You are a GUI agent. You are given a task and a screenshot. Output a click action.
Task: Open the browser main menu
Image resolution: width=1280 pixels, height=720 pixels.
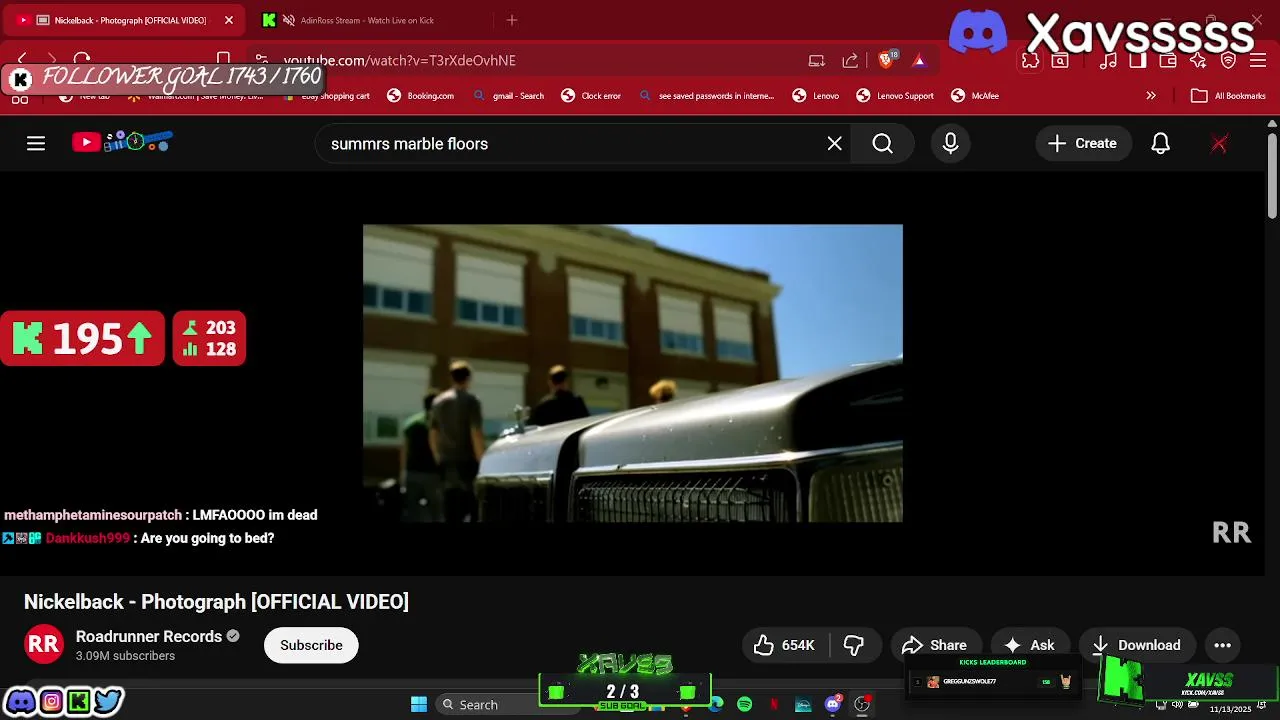pyautogui.click(x=1258, y=60)
